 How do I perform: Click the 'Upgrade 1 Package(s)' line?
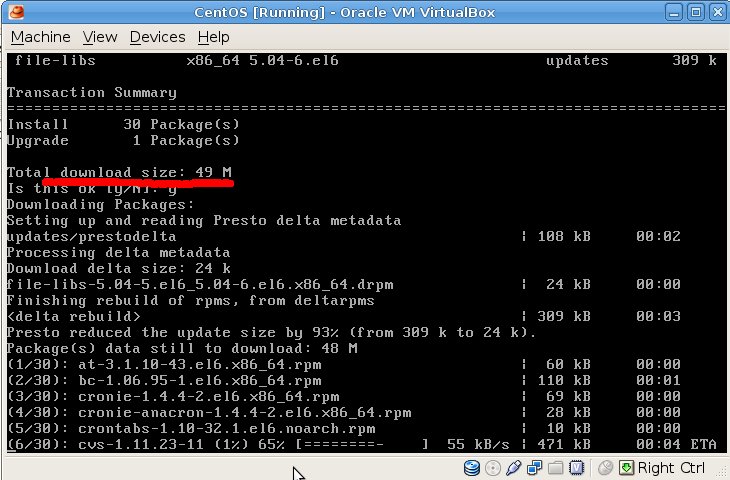pos(123,140)
